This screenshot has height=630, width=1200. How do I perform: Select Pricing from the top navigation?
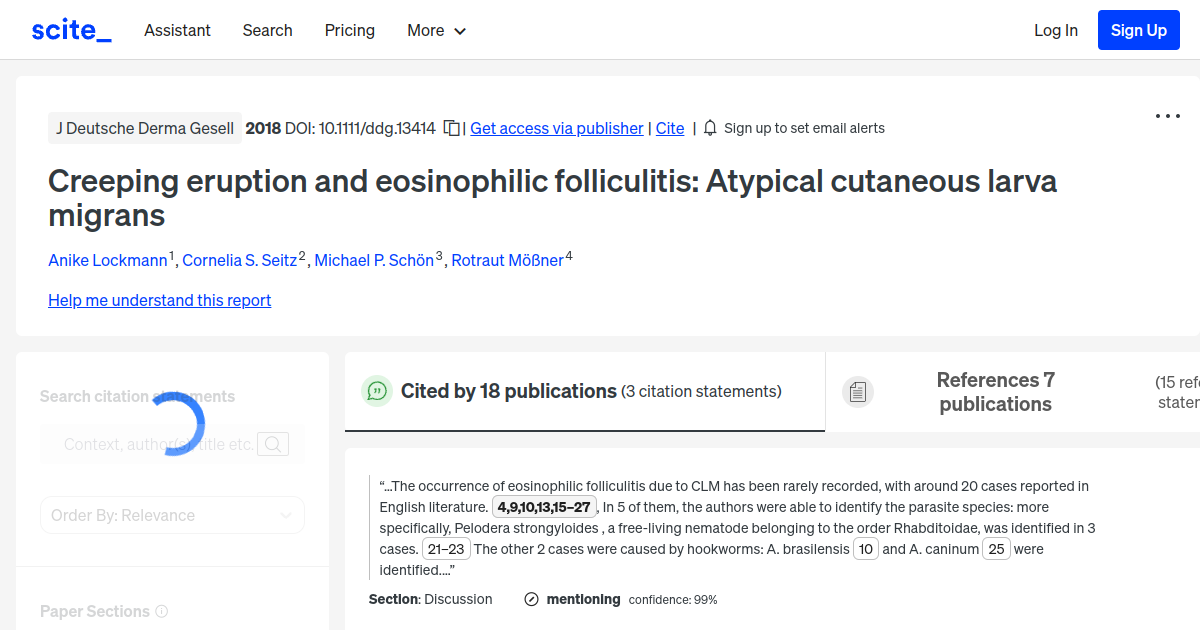pyautogui.click(x=349, y=30)
